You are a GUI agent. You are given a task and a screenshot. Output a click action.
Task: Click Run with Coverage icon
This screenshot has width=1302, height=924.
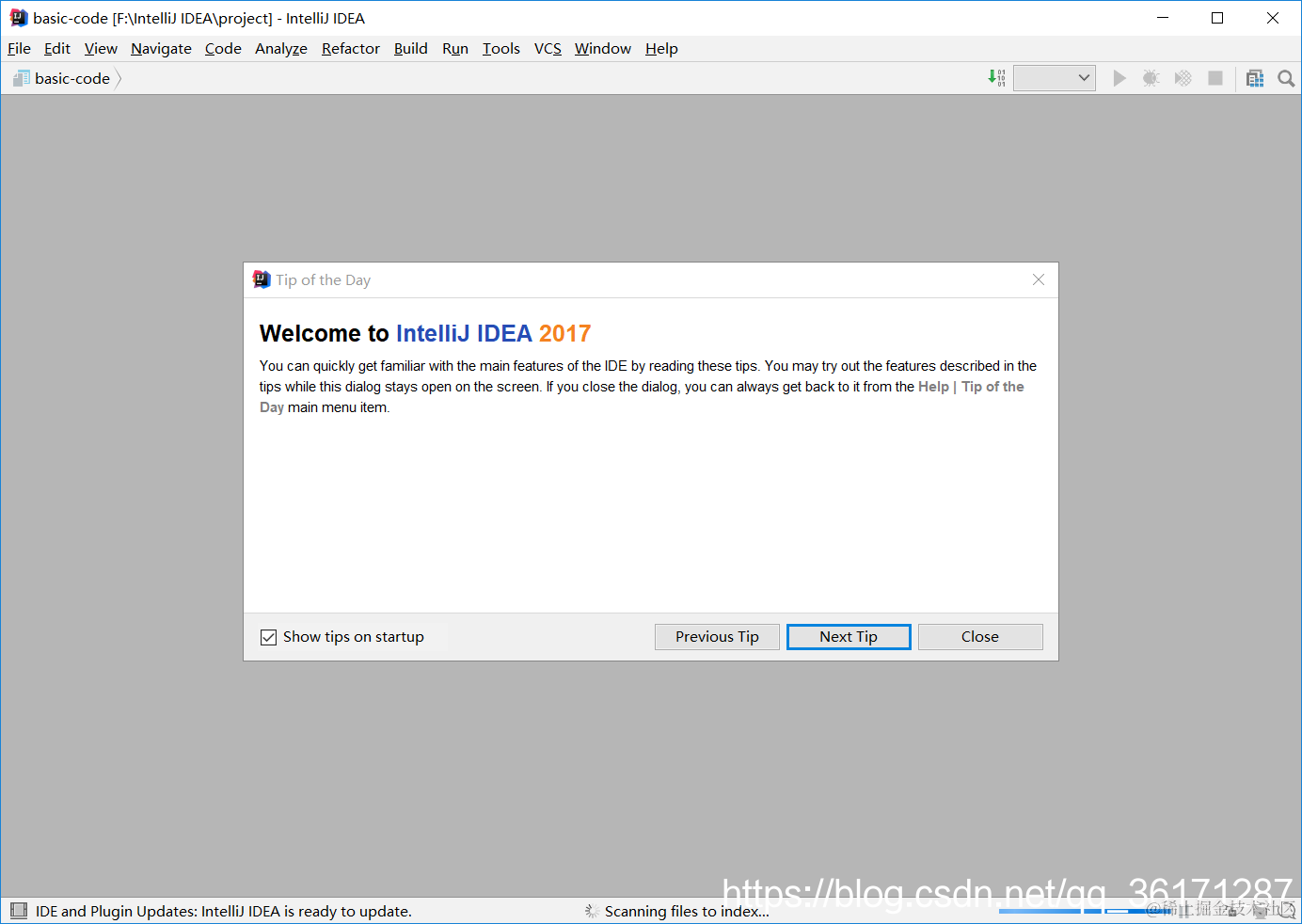click(x=1183, y=78)
